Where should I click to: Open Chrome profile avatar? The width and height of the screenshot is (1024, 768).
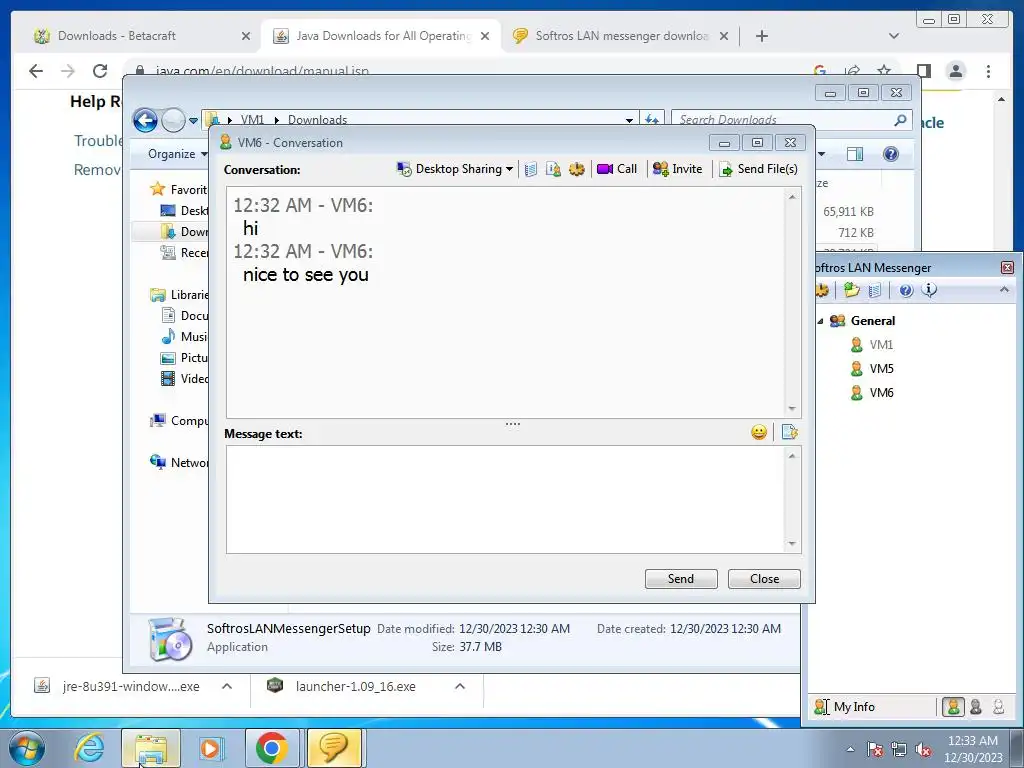click(955, 71)
